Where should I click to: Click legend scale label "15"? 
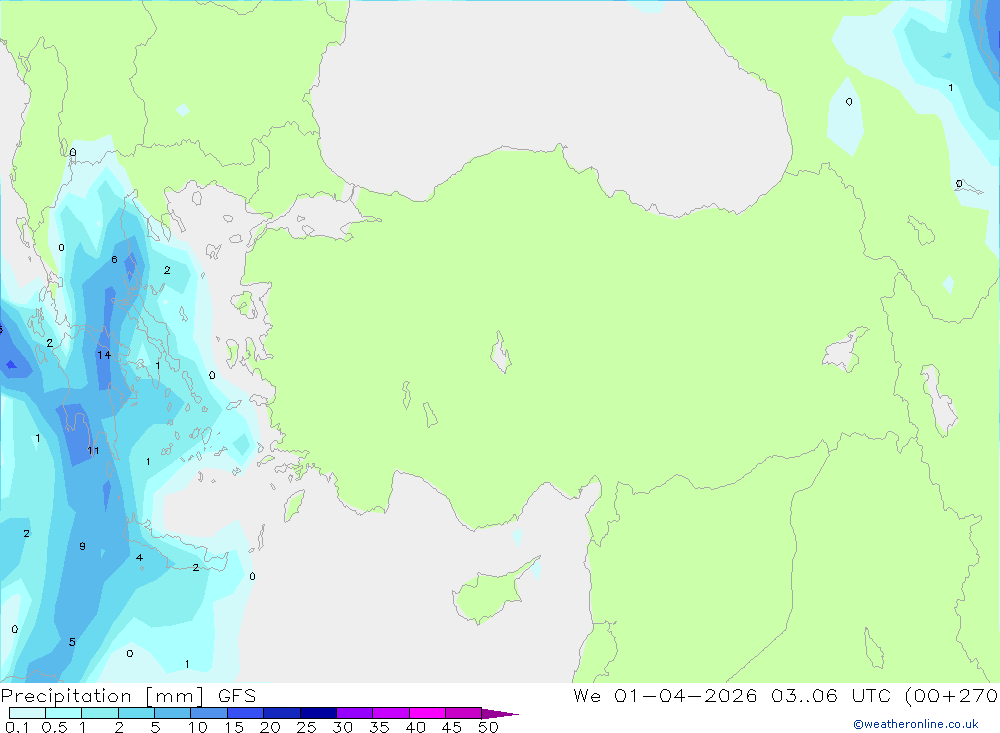[x=234, y=727]
